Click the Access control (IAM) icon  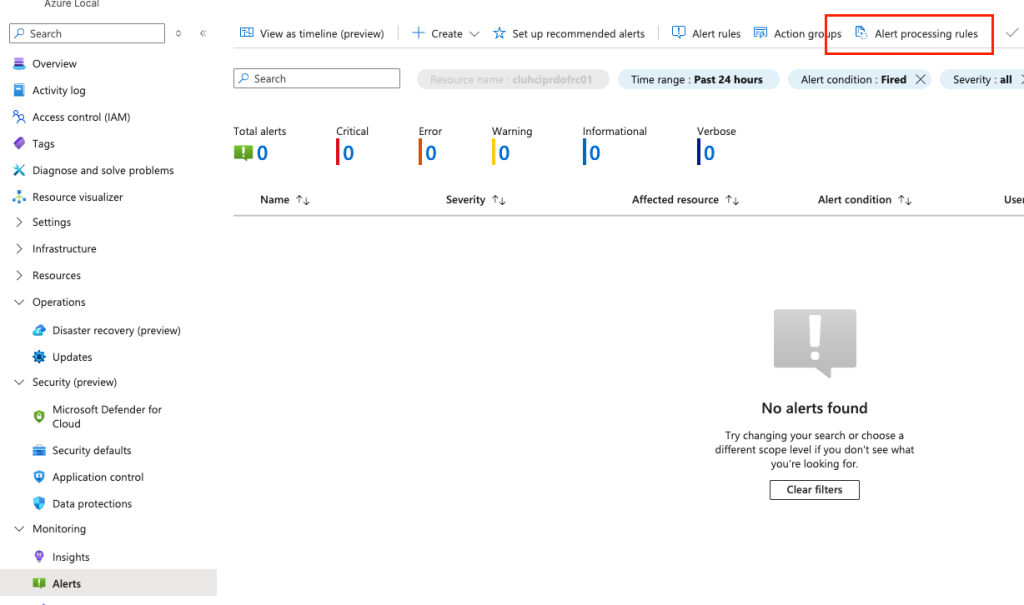(x=19, y=117)
